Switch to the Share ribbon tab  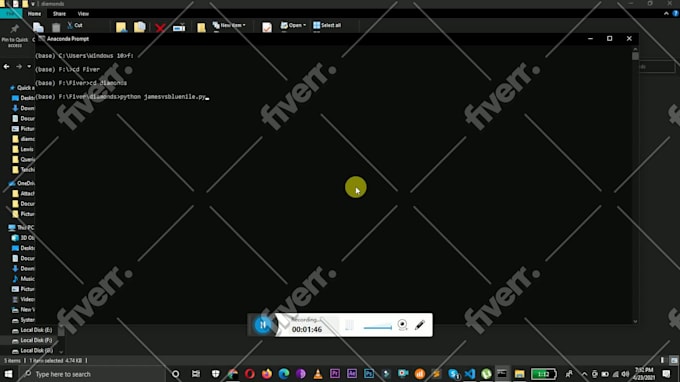tap(59, 14)
